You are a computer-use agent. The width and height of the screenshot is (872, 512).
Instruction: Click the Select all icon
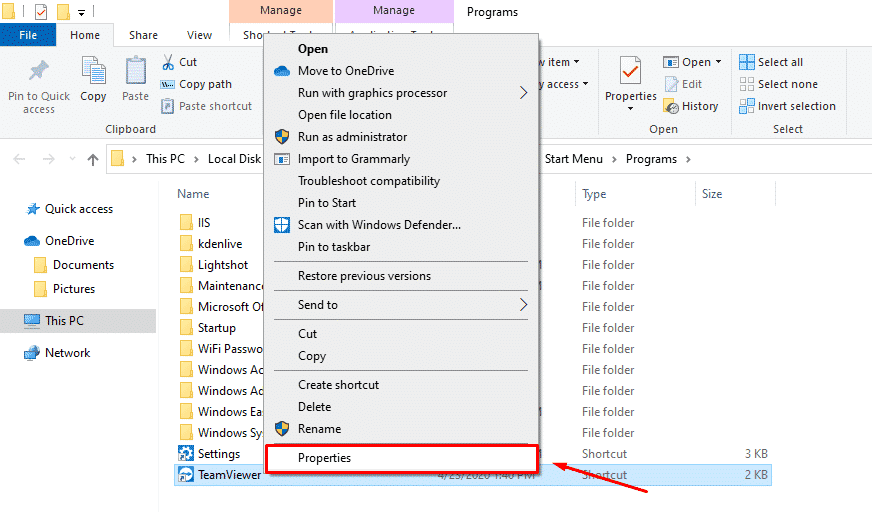coord(747,62)
